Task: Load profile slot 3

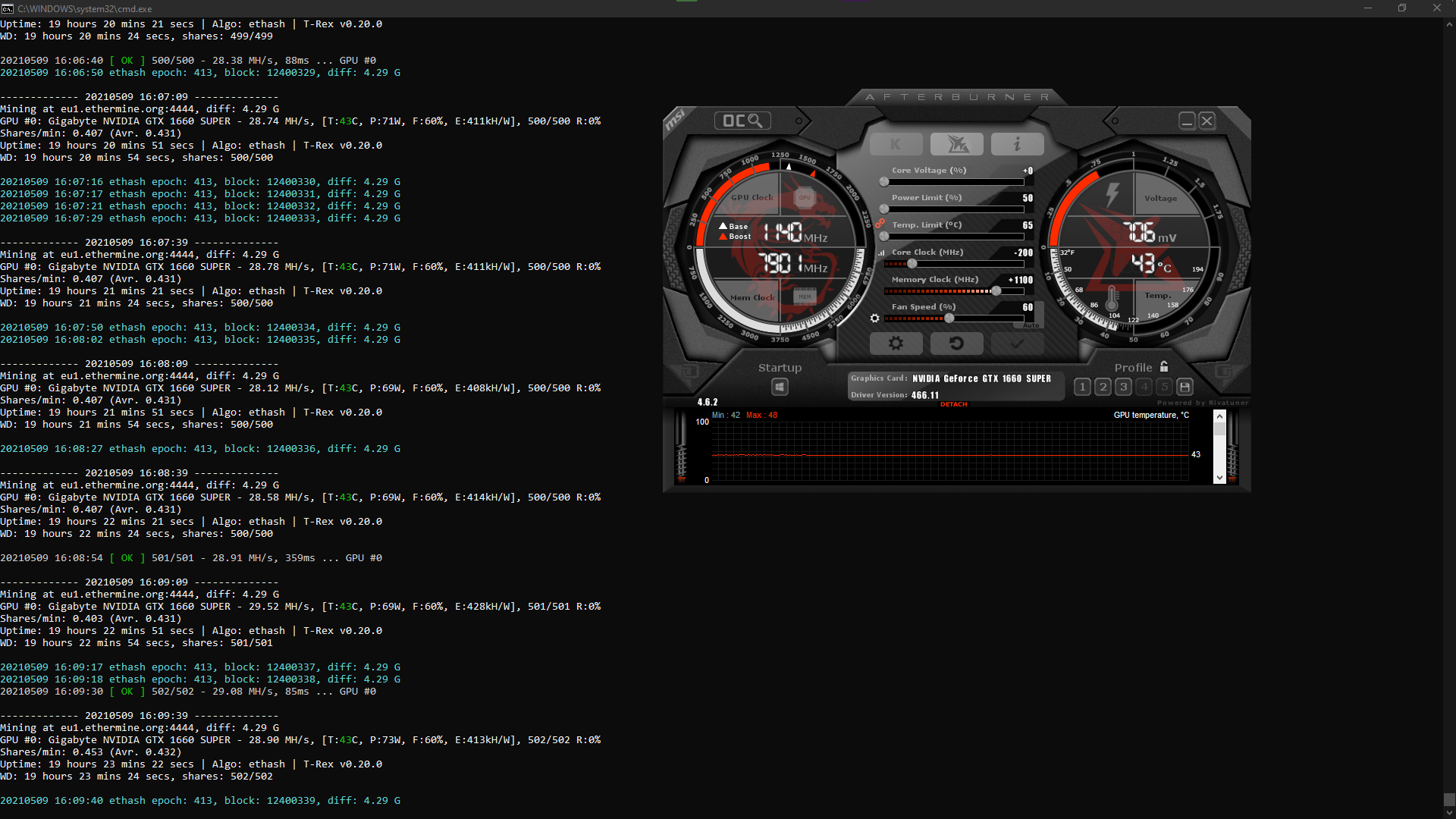Action: click(1124, 387)
